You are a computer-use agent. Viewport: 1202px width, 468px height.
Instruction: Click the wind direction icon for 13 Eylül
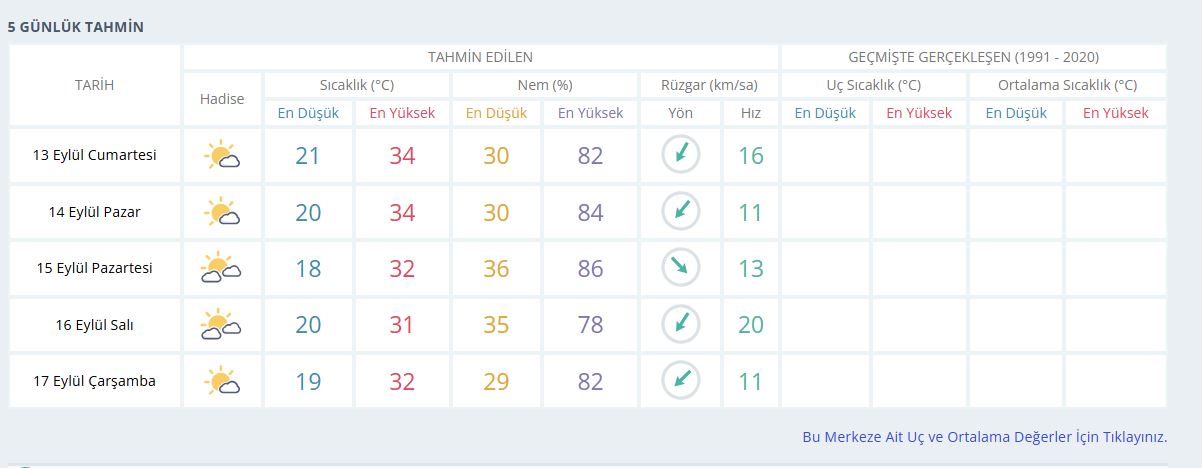[681, 155]
